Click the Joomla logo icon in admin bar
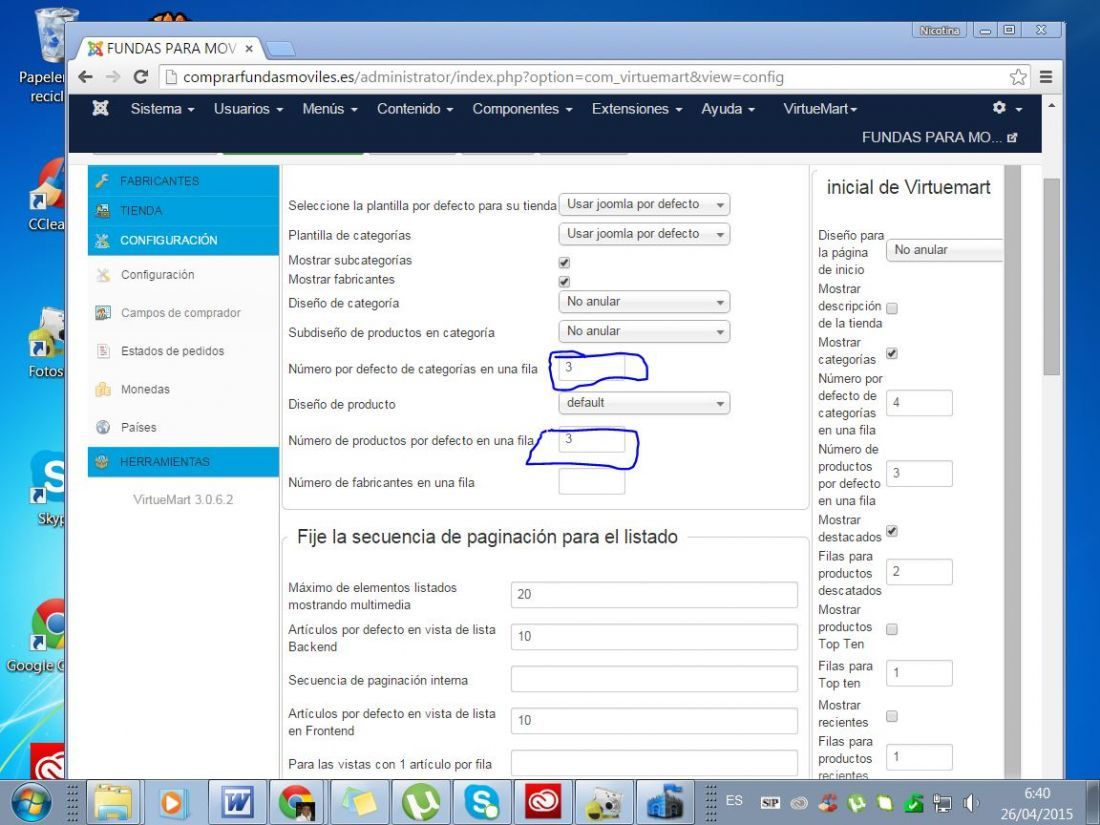Image resolution: width=1100 pixels, height=825 pixels. (100, 108)
